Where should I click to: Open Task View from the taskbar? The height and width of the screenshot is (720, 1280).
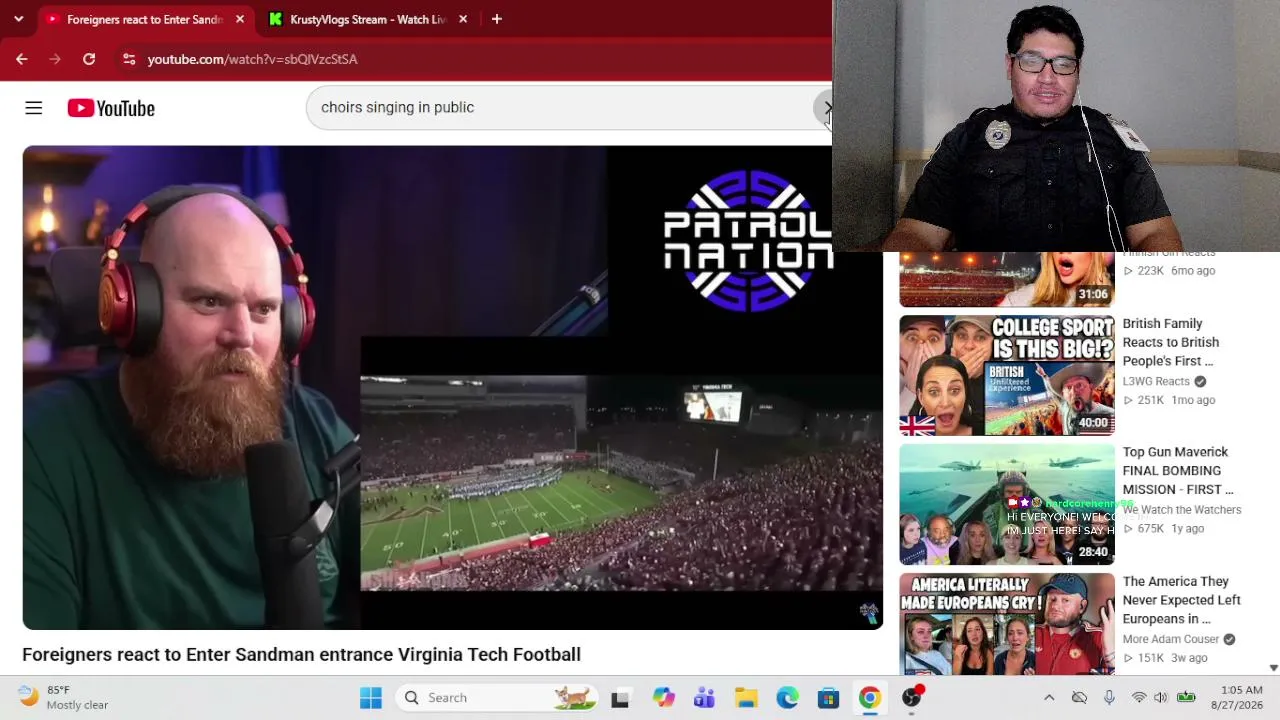coord(620,698)
